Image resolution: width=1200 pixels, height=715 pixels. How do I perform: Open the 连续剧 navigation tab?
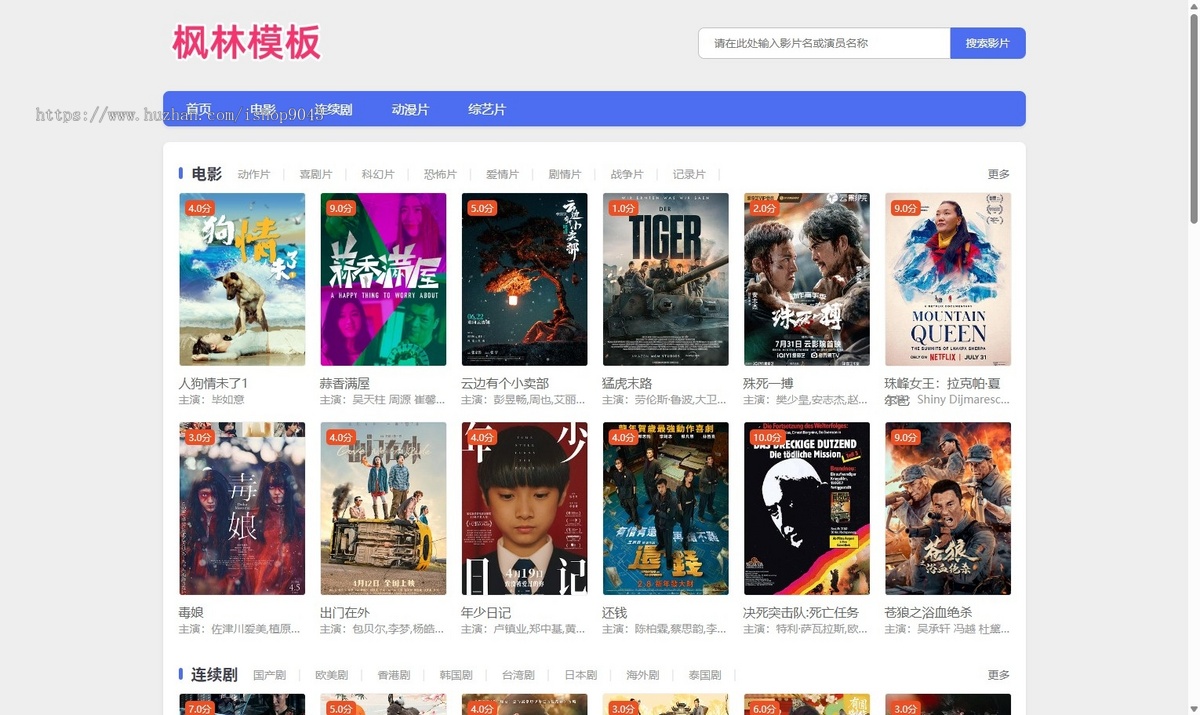pos(333,109)
